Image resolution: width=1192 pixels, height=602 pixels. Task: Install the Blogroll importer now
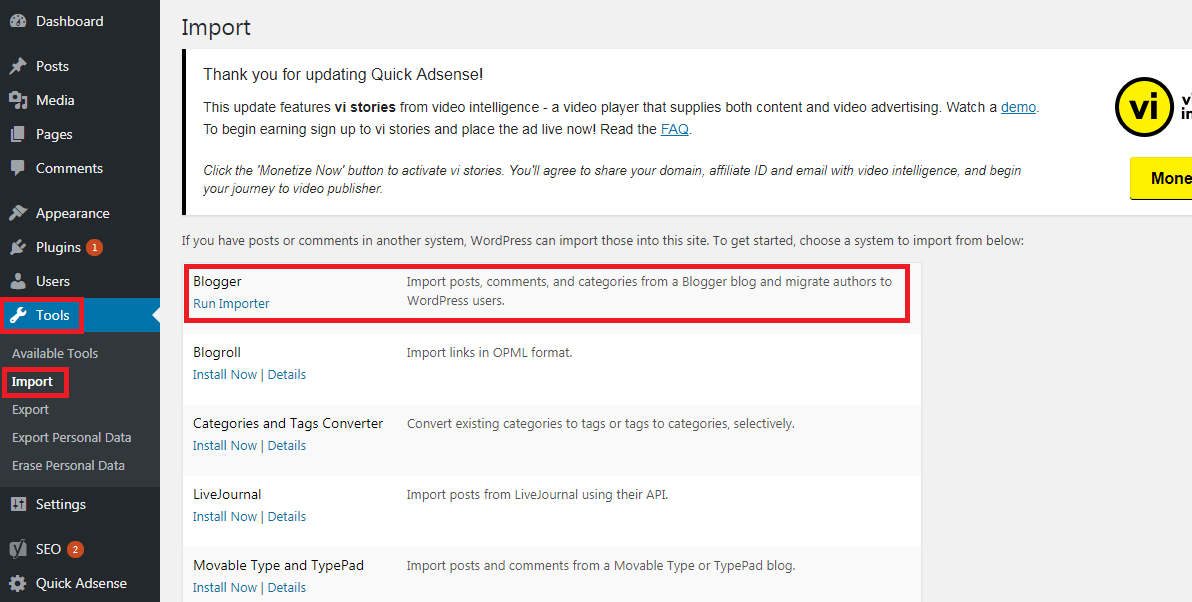[225, 375]
